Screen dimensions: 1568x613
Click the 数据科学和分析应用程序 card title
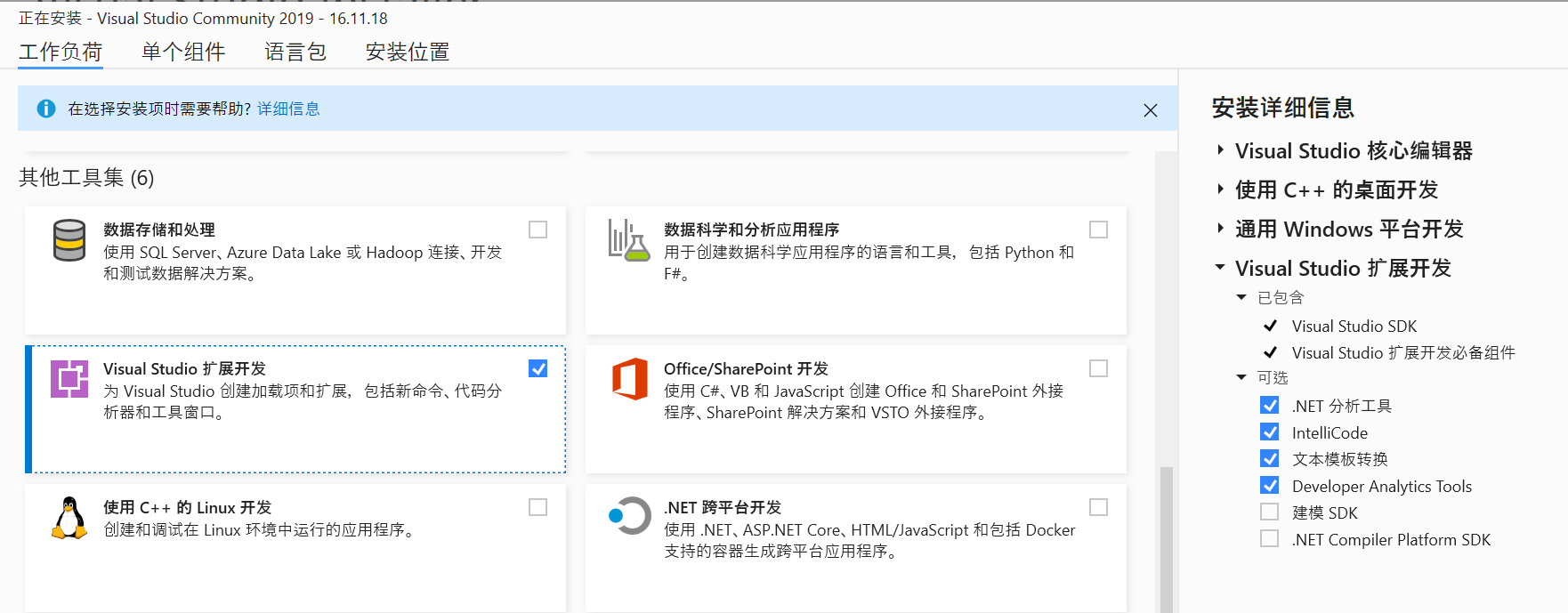(752, 230)
